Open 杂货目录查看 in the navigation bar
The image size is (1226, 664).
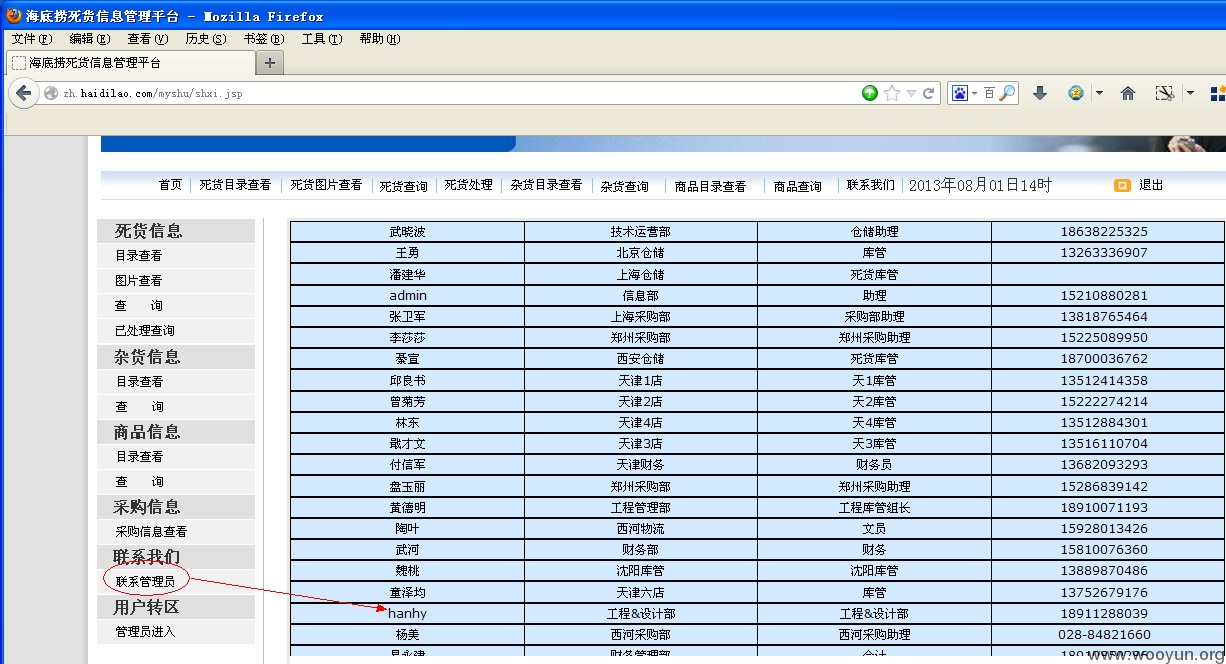[x=546, y=185]
